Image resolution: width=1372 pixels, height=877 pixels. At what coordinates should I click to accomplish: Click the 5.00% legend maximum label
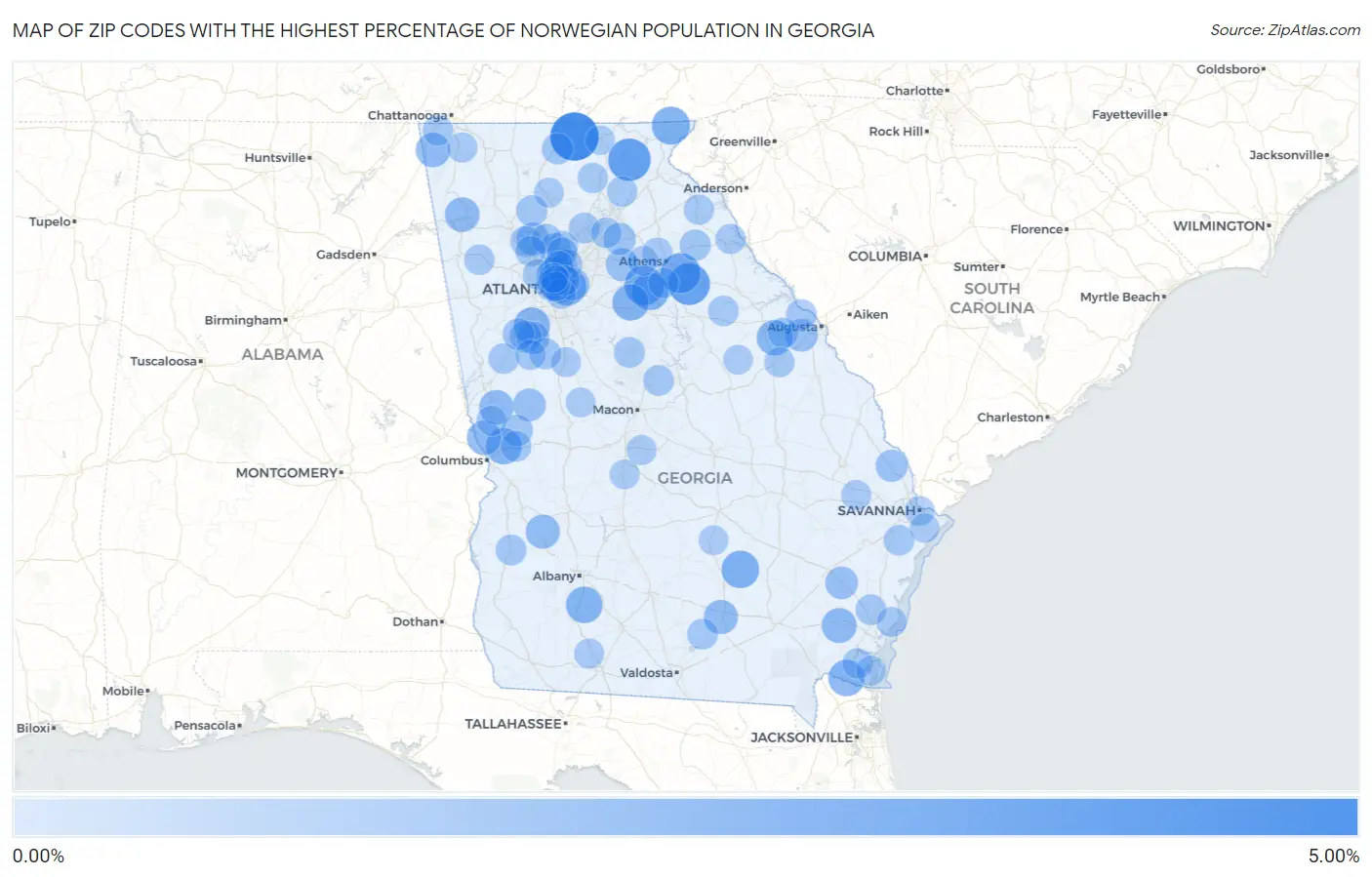tap(1334, 857)
